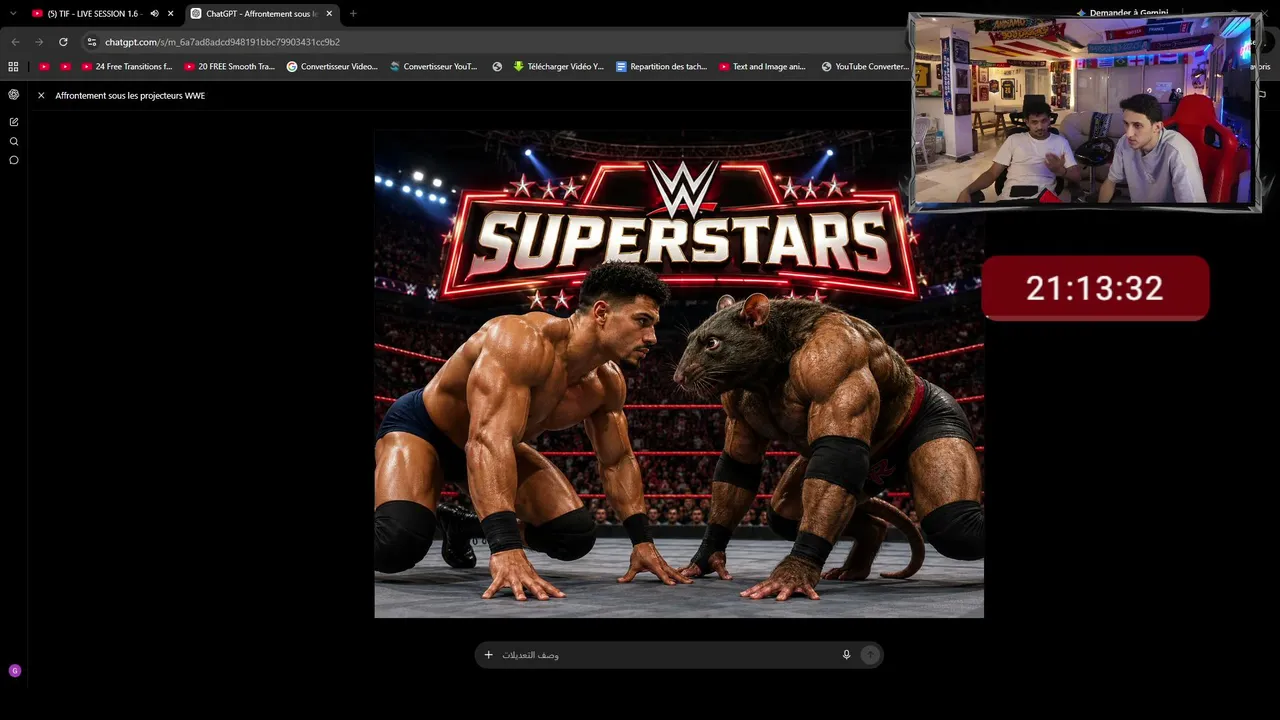Image resolution: width=1280 pixels, height=720 pixels.
Task: Click the plus attach button in the prompt bar
Action: coord(488,655)
